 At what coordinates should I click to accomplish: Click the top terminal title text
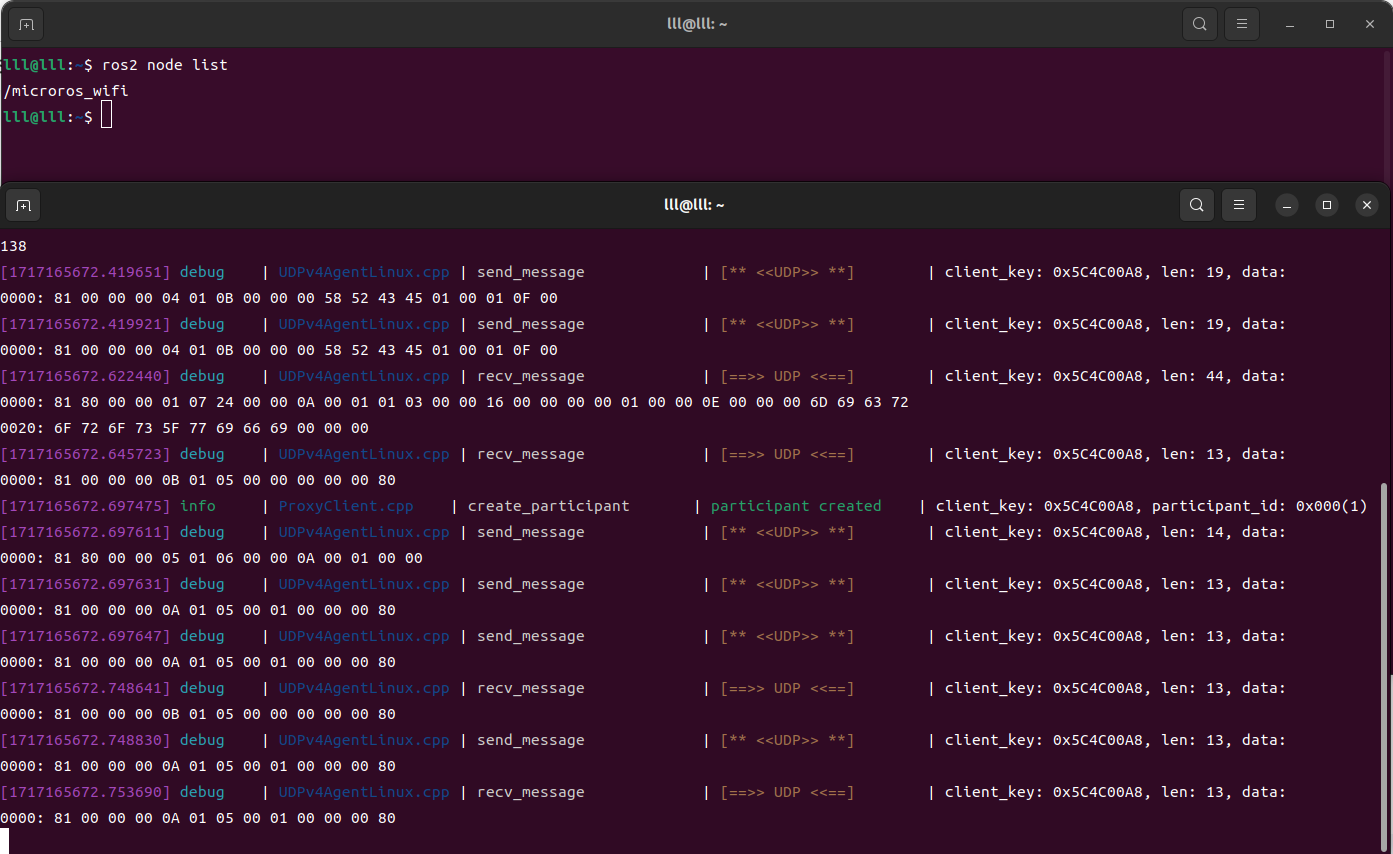click(696, 24)
